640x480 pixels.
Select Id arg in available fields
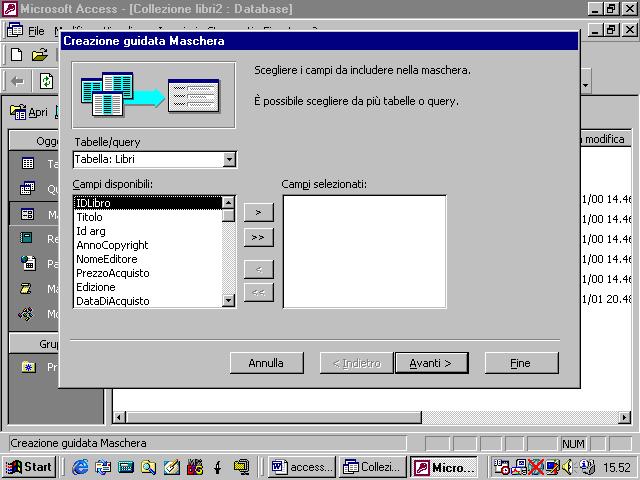(148, 231)
